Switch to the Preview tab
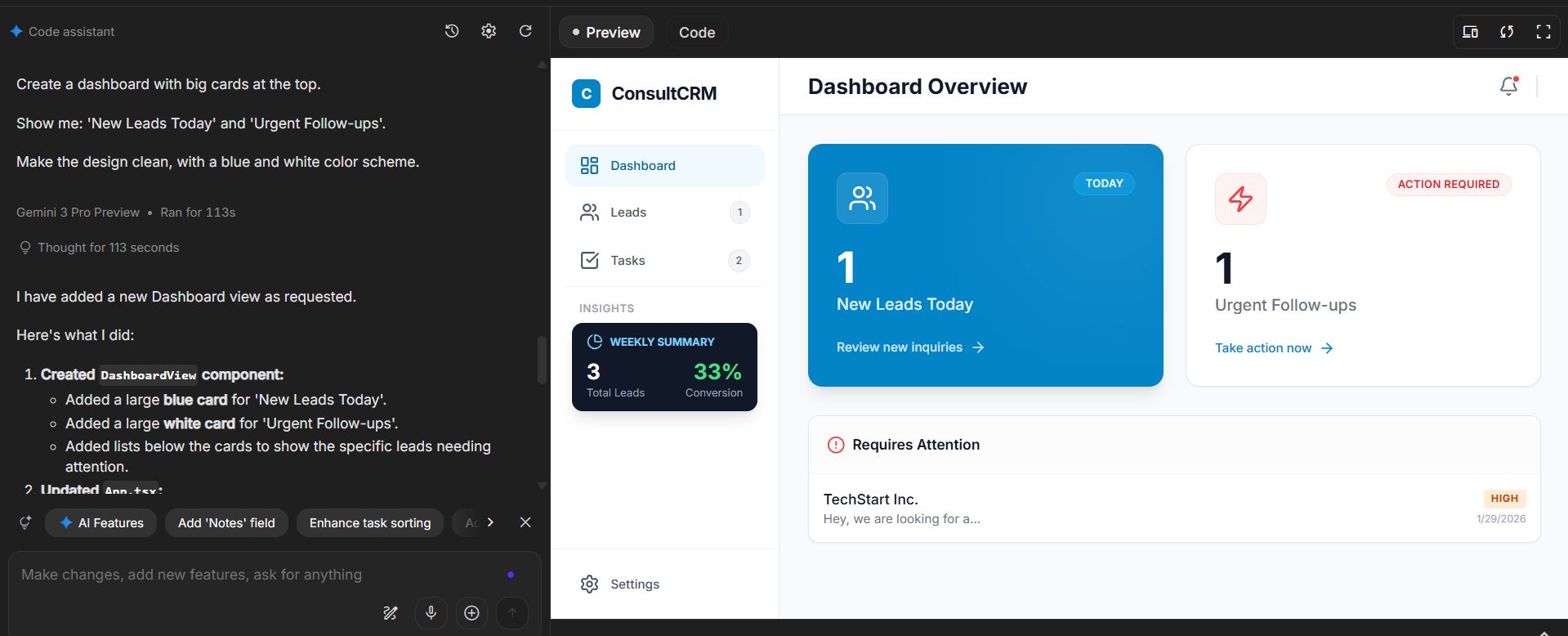Screen dimensions: 1568x636 tap(606, 33)
